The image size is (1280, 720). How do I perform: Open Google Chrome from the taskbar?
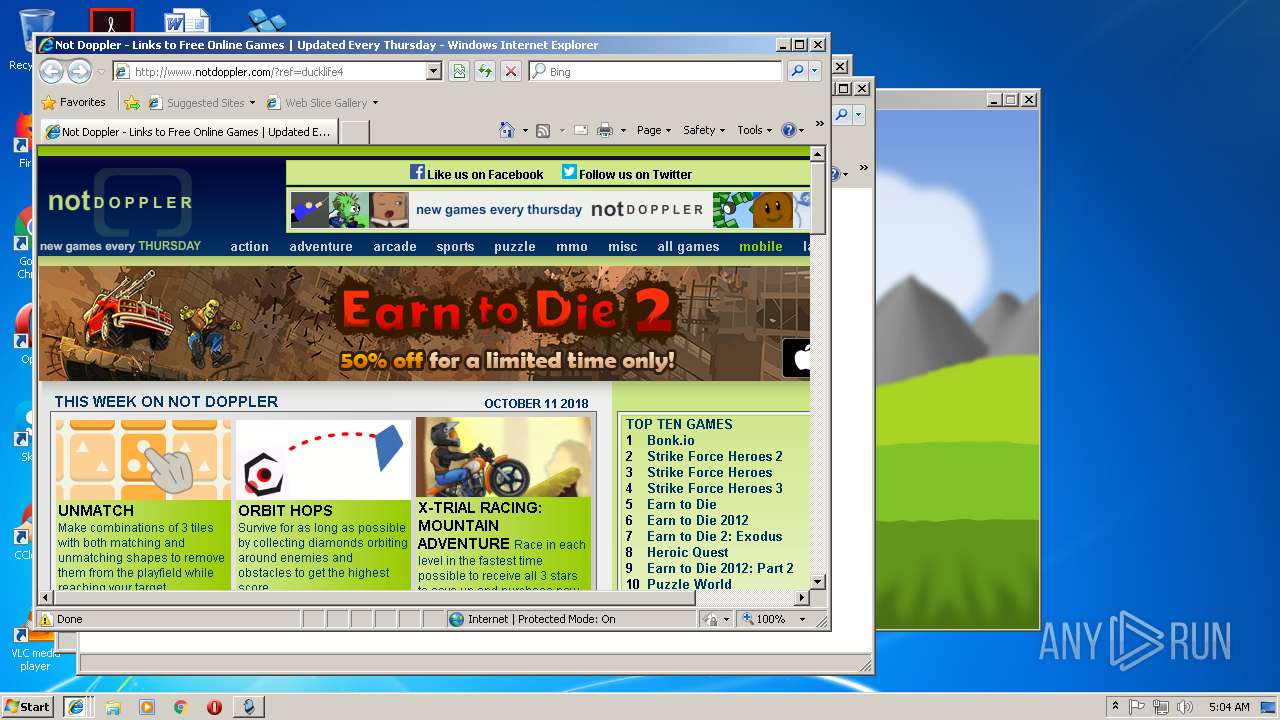point(180,706)
